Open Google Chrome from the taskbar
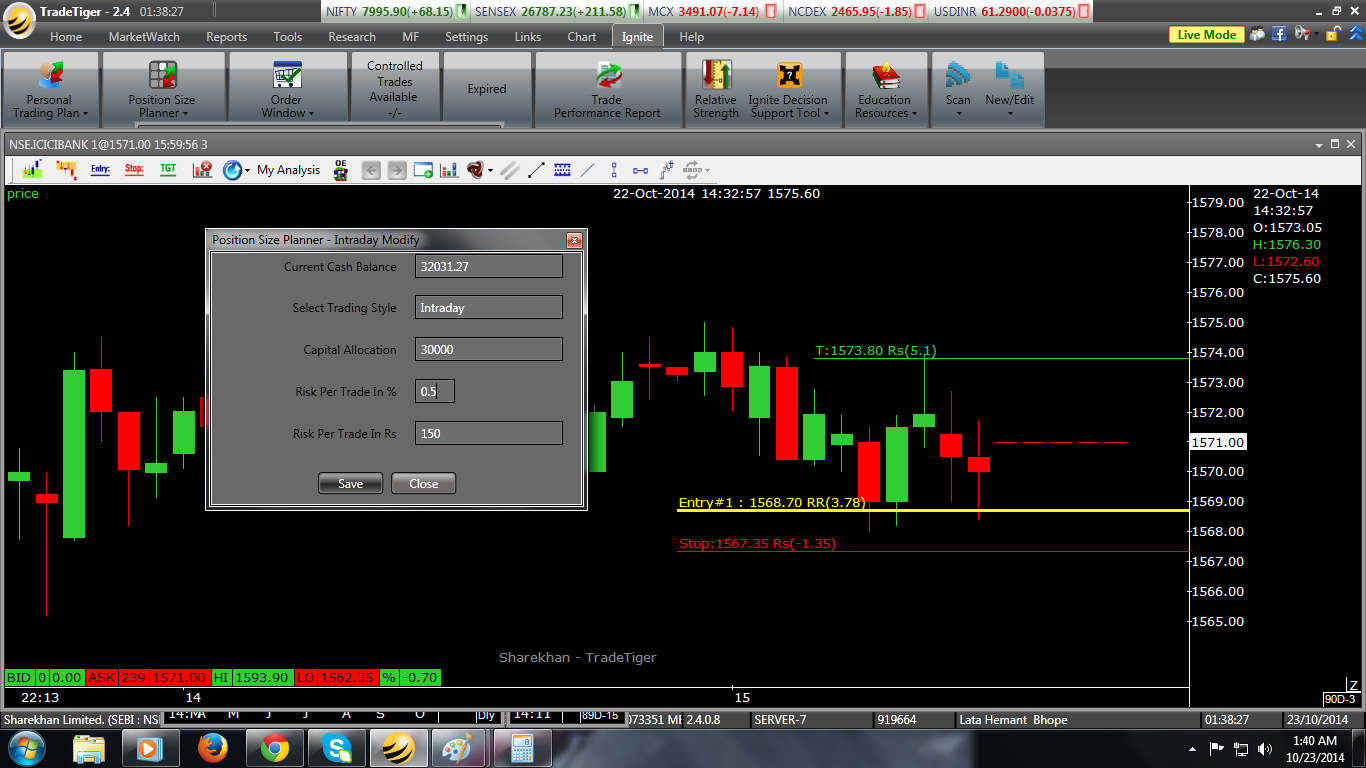Image resolution: width=1366 pixels, height=768 pixels. [x=275, y=748]
